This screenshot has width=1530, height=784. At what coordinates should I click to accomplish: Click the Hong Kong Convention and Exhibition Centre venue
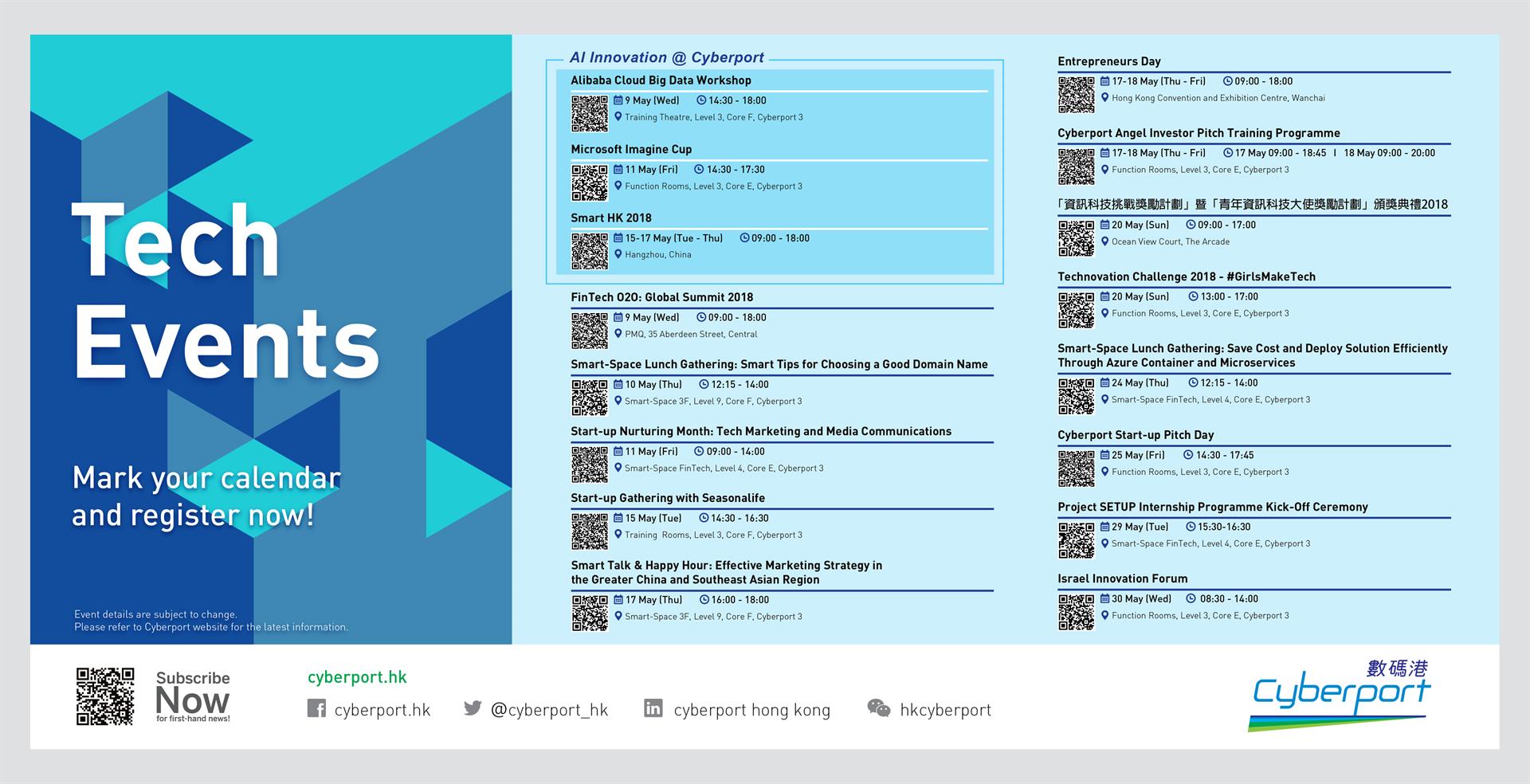(1218, 98)
